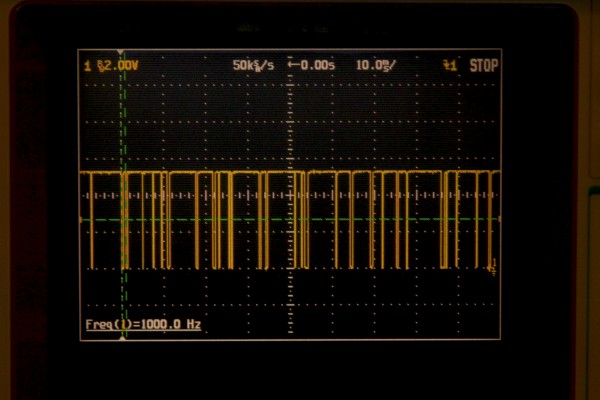The image size is (600, 400).
Task: Click the coupling symbol before 2.00V
Action: click(99, 66)
